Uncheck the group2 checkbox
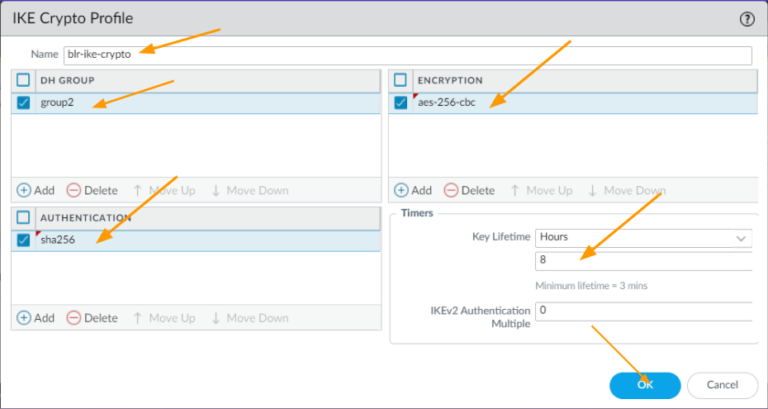Screen dimensions: 768x409 (x=24, y=102)
